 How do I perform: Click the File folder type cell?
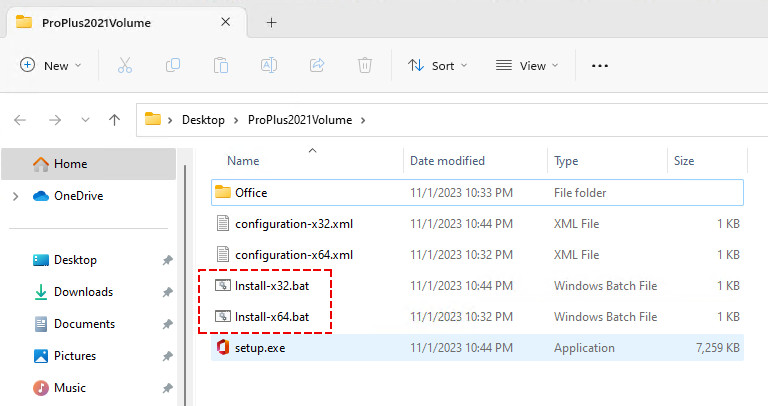click(x=580, y=192)
